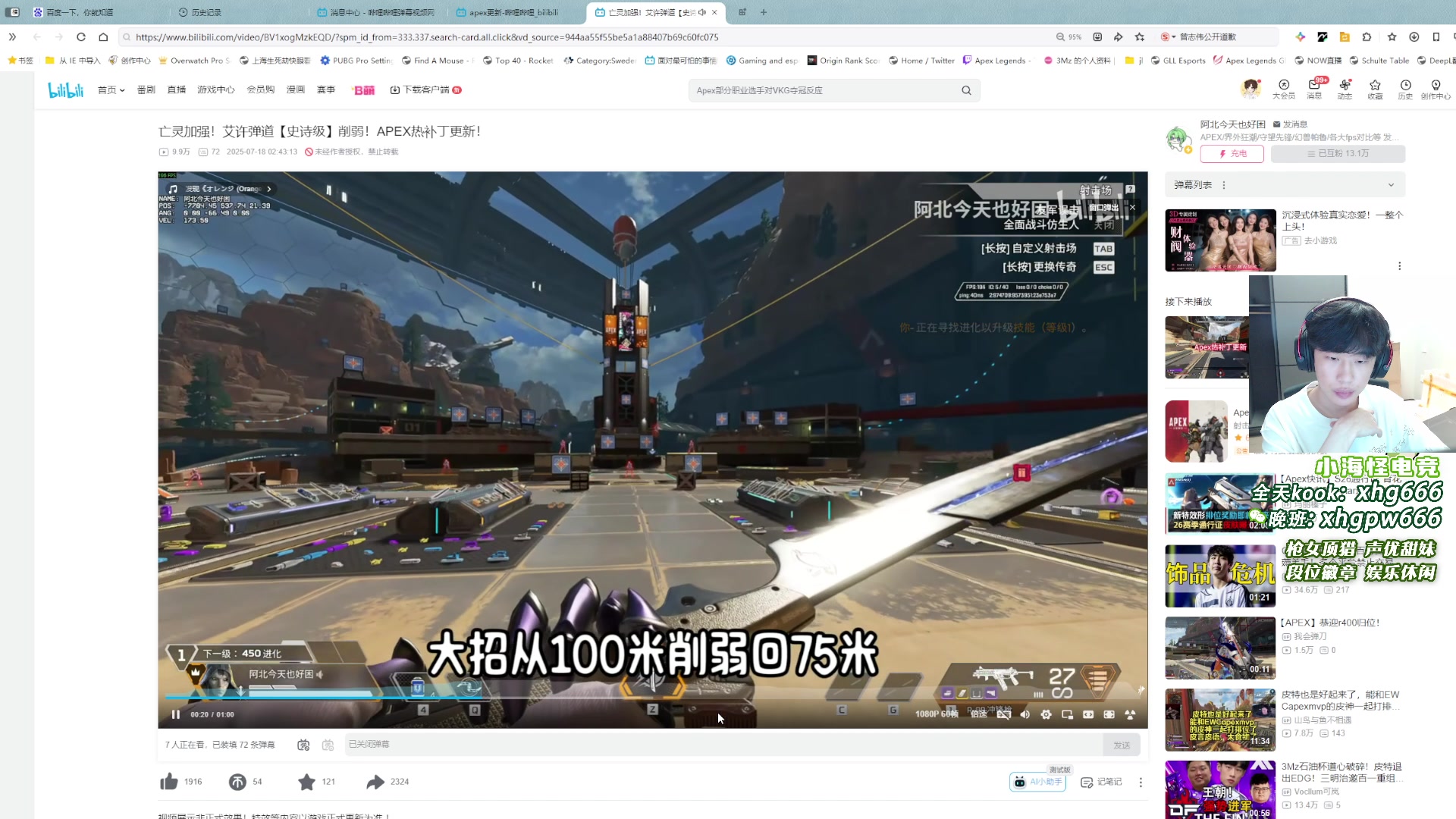This screenshot has height=819, width=1456.
Task: Click the user avatar in header
Action: 1250,89
